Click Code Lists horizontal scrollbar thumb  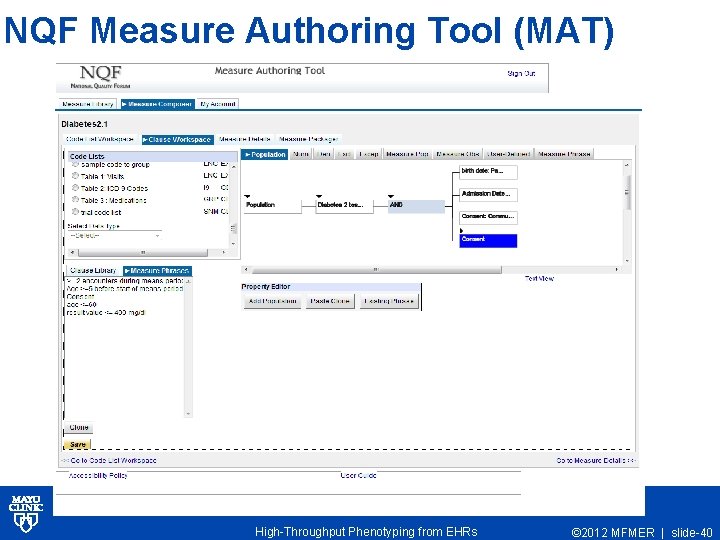click(143, 253)
